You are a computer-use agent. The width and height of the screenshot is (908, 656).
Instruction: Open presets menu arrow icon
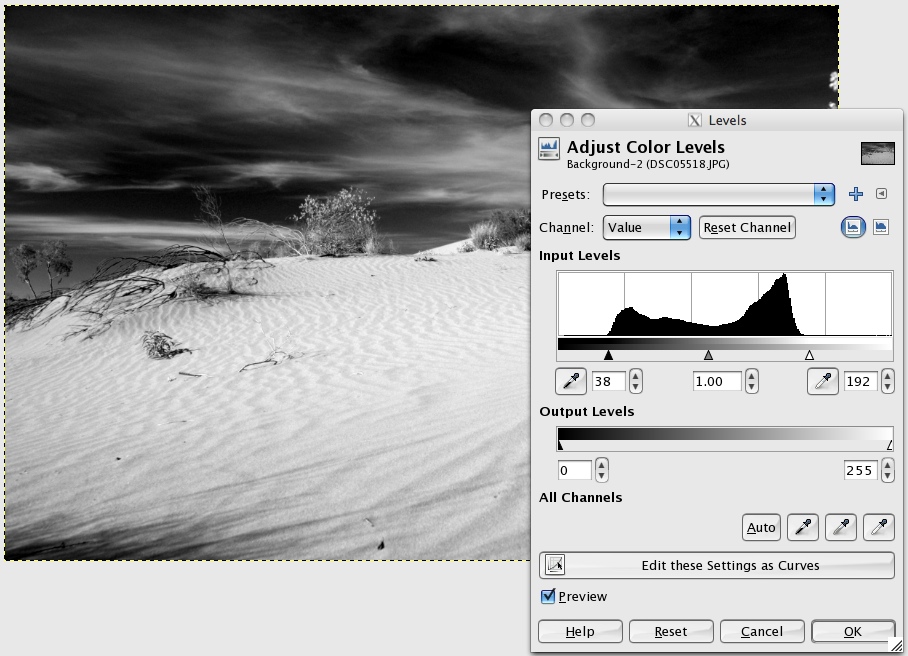881,193
